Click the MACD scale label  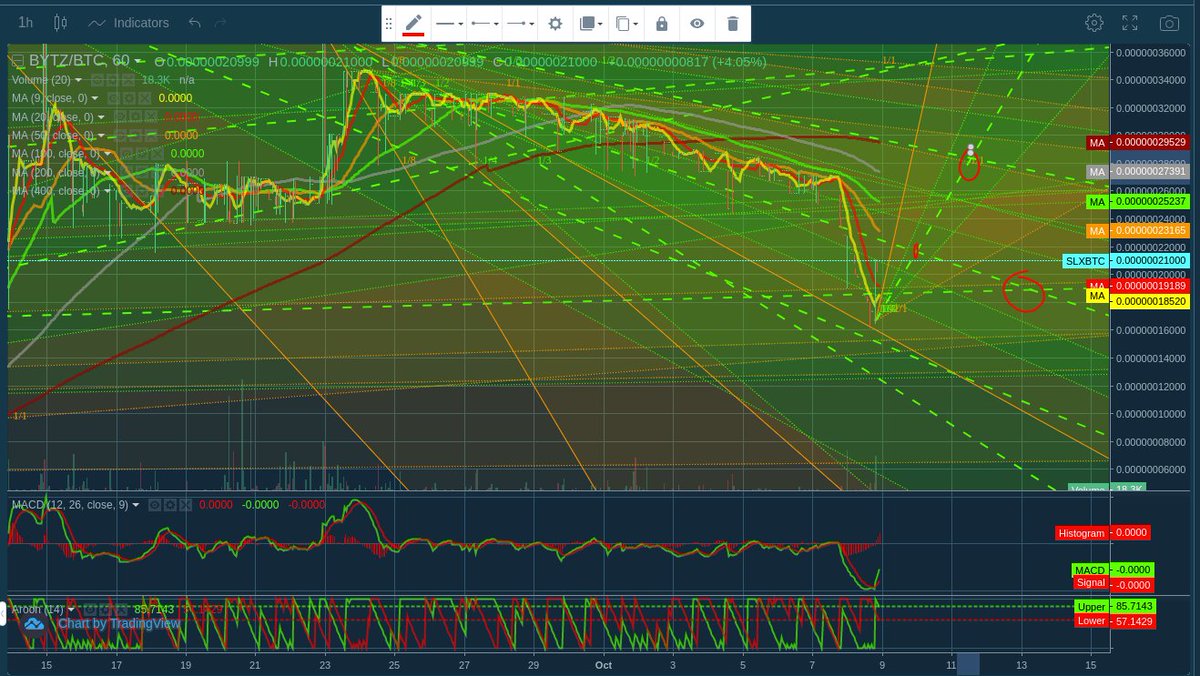coord(1090,570)
